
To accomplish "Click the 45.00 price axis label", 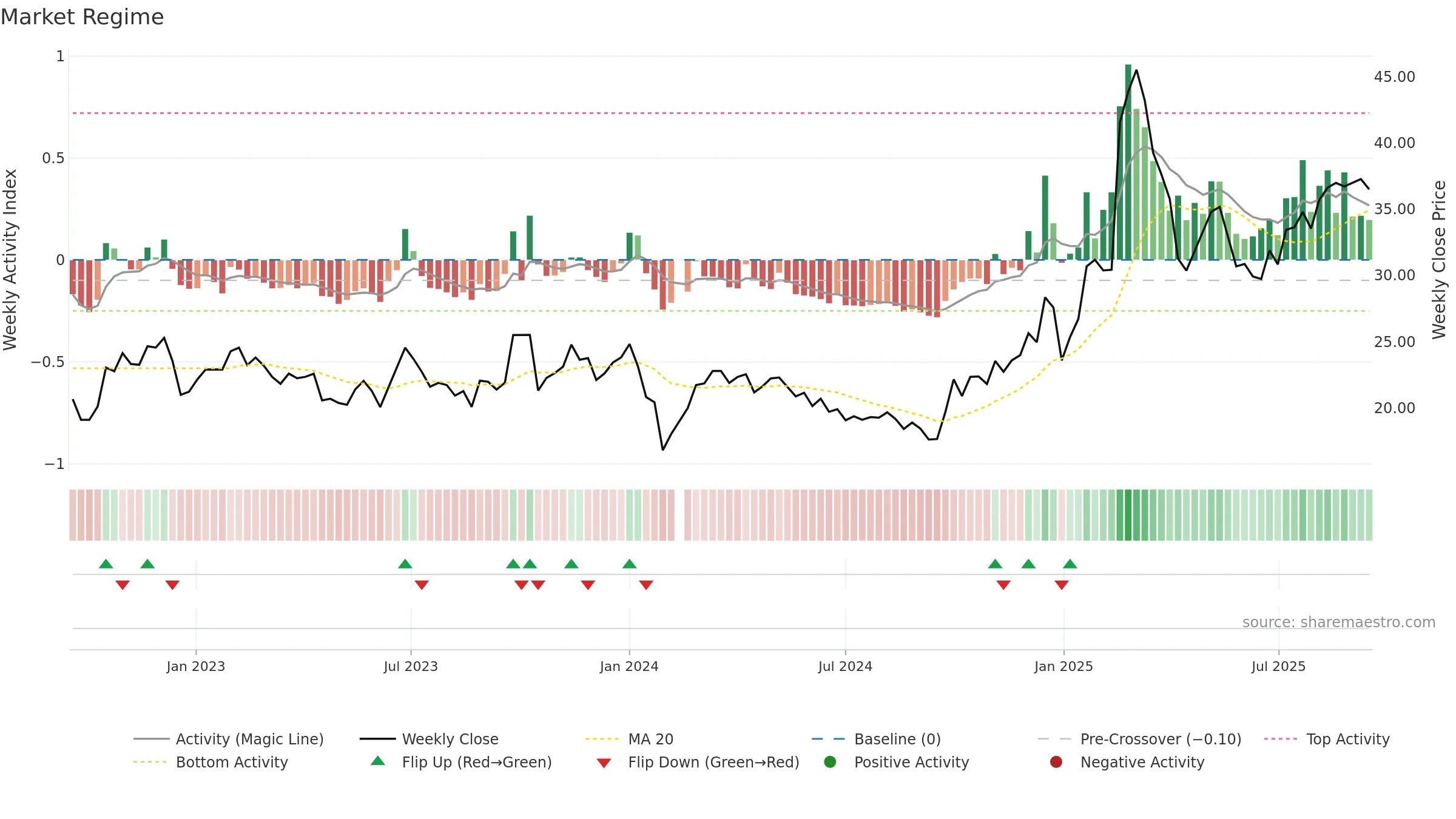I will click(1394, 77).
